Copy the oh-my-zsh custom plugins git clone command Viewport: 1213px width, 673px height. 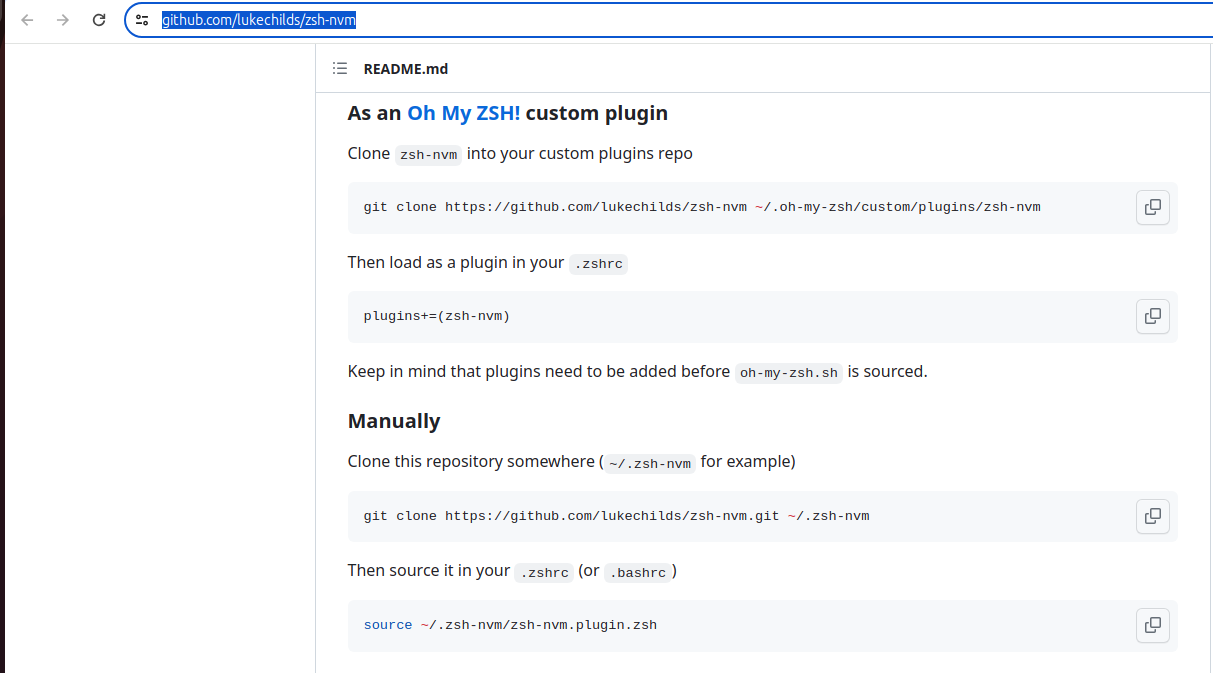coord(1153,207)
